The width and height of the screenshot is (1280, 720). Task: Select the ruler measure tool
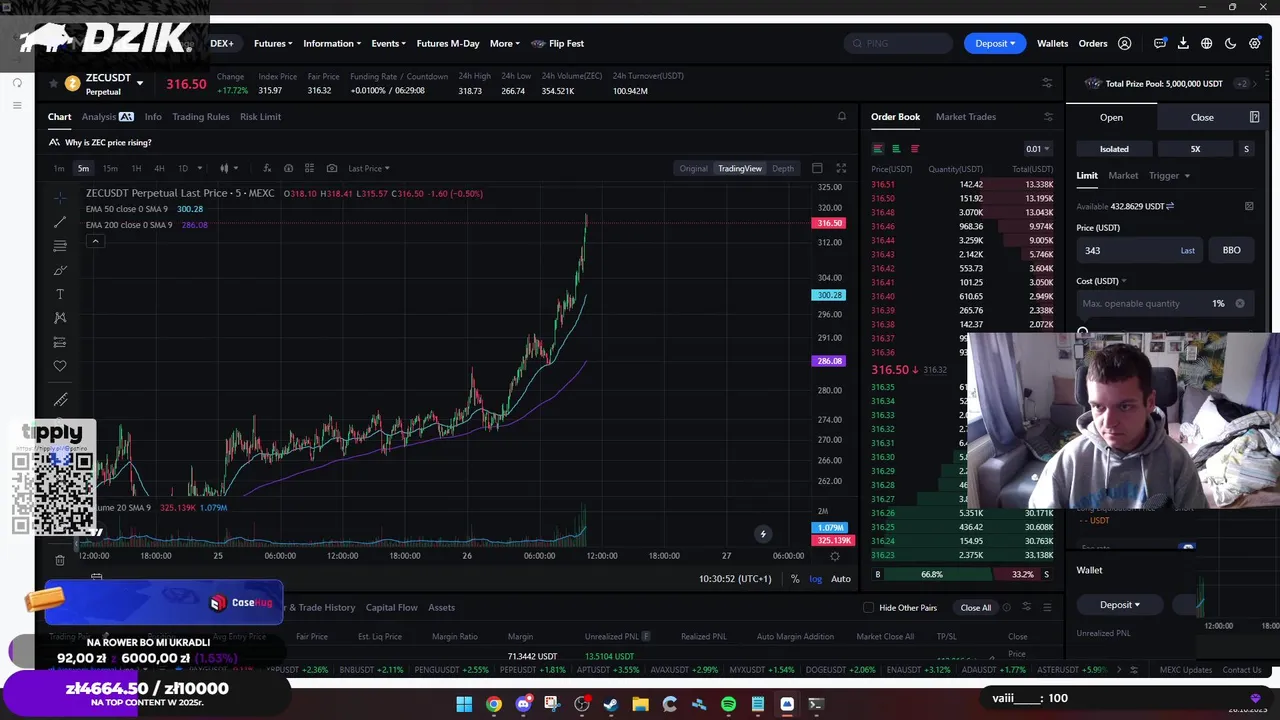point(60,400)
